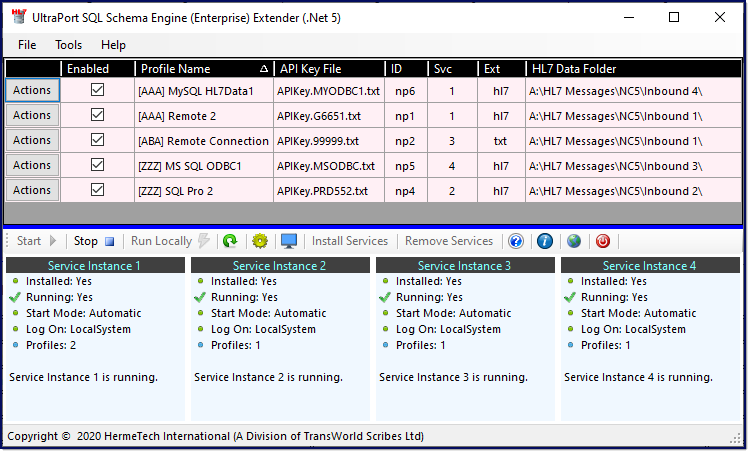Screen dimensions: 750x453
Task: Click the Start toolbar button
Action: [36, 241]
